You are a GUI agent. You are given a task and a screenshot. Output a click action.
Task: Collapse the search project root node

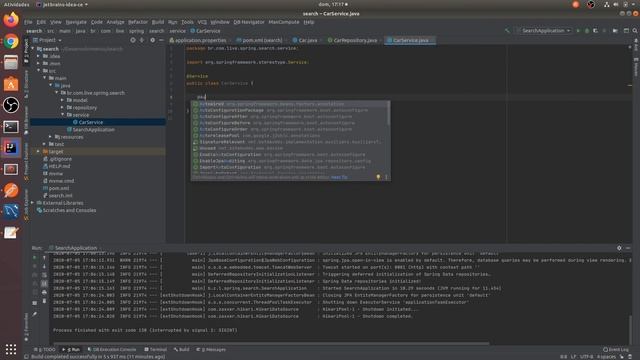click(33, 49)
